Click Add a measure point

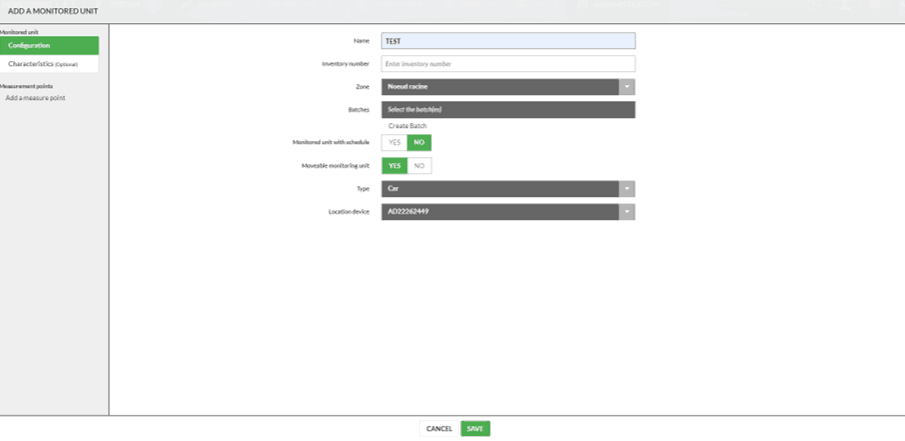(x=36, y=98)
